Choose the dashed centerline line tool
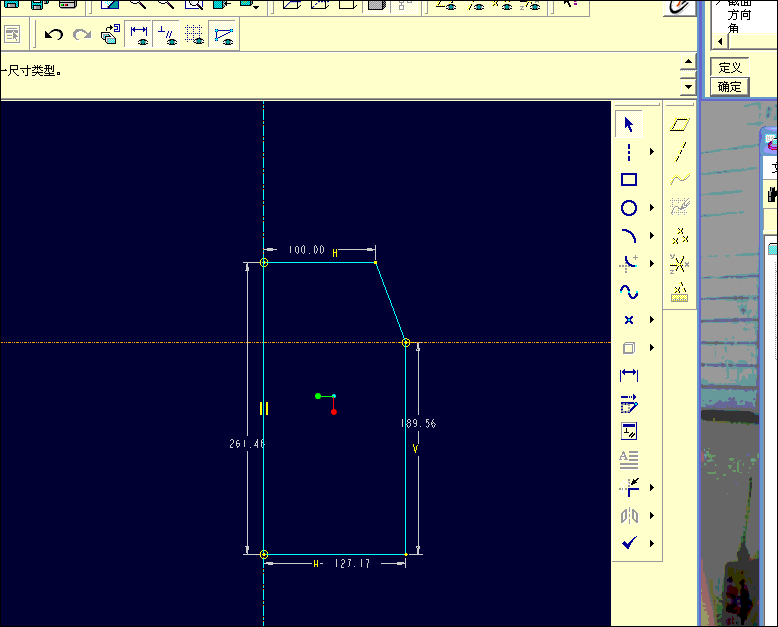Screen dimensions: 778x627 coord(629,152)
